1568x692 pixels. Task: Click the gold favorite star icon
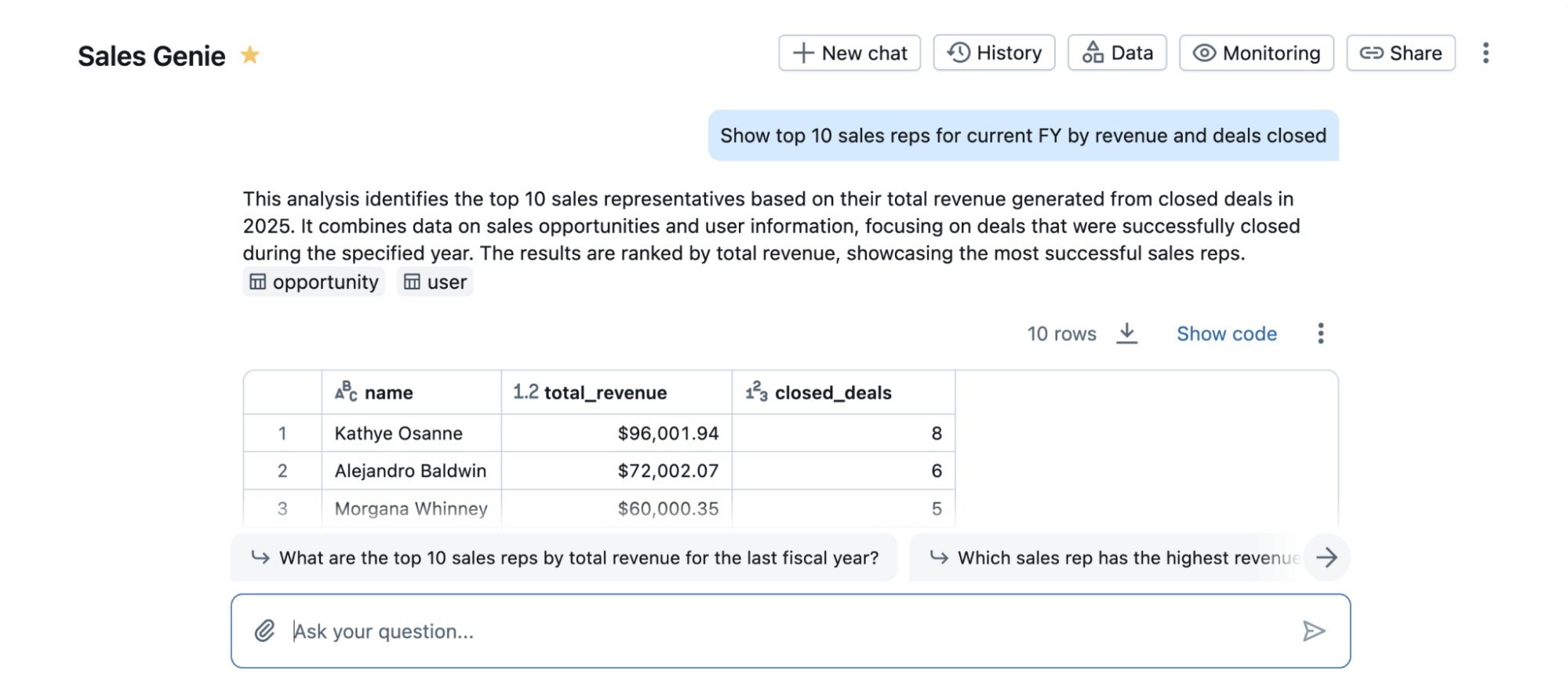[x=249, y=55]
